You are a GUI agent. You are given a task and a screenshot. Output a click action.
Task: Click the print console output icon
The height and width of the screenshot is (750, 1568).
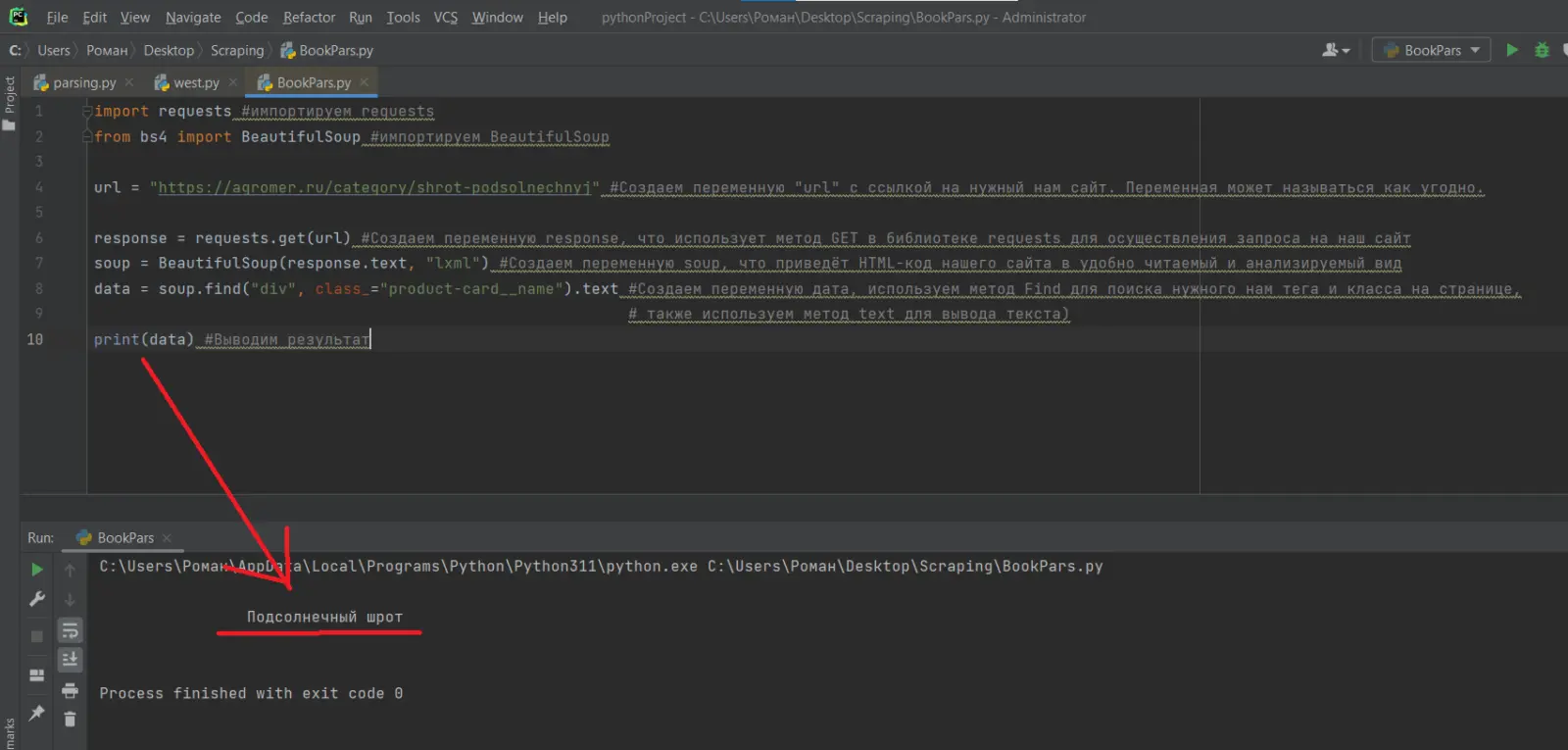(x=70, y=691)
